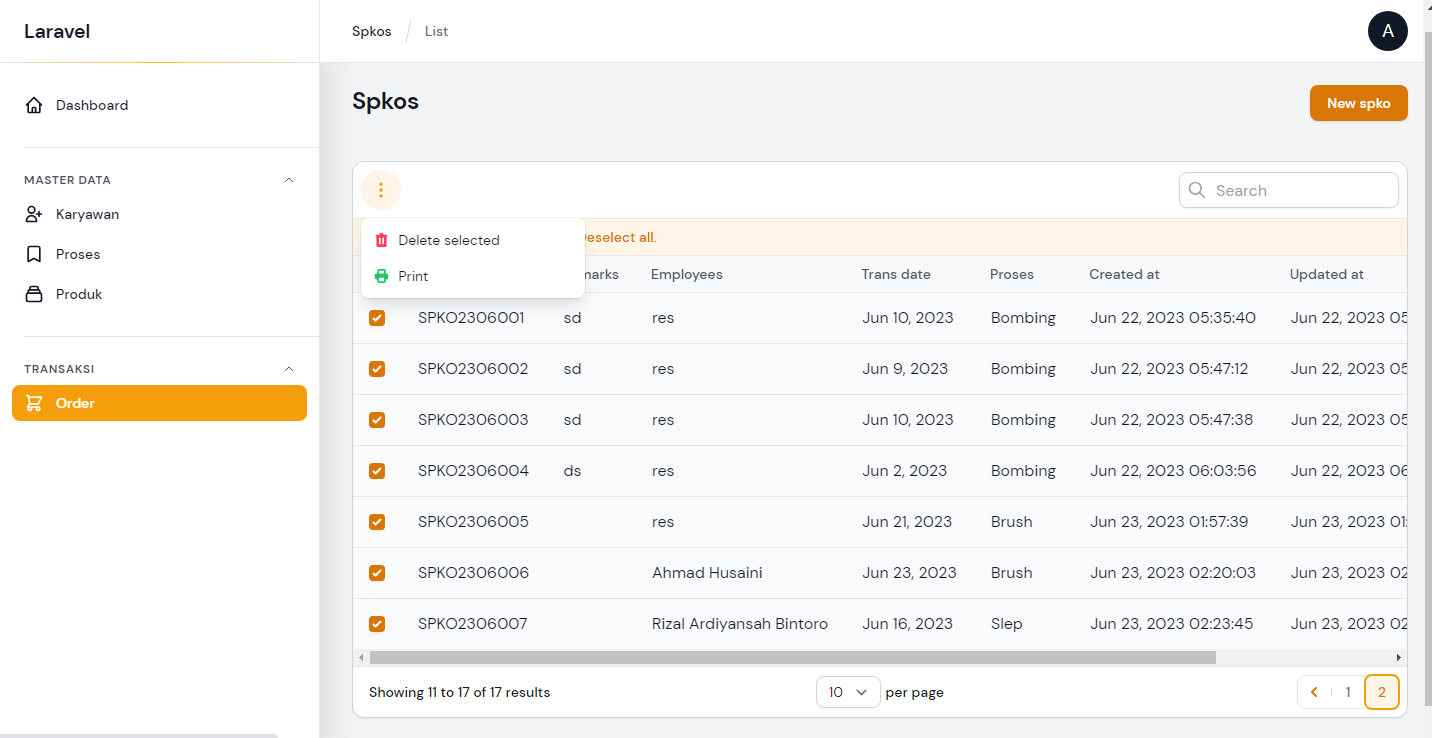Uncheck the SPKO2306004 row checkbox
This screenshot has width=1432, height=738.
coord(377,471)
